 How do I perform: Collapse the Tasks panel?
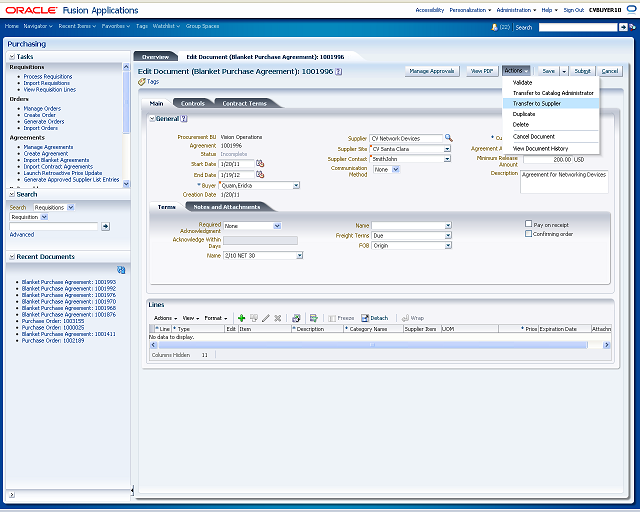point(12,57)
